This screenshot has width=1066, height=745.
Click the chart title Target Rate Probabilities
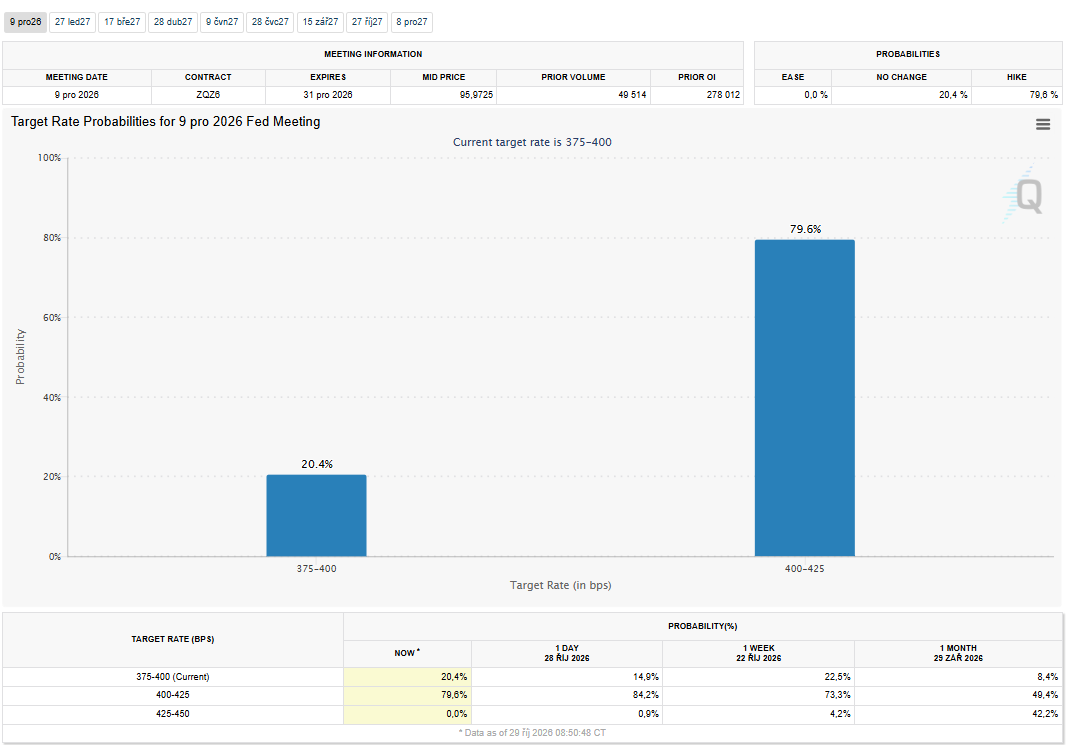[166, 122]
